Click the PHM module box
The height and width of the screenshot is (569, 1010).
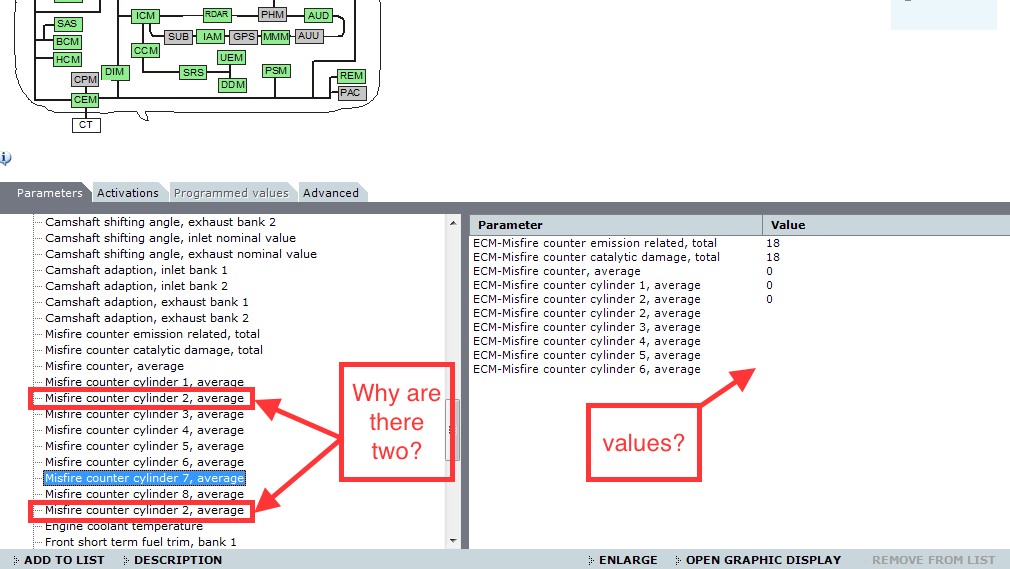click(272, 15)
